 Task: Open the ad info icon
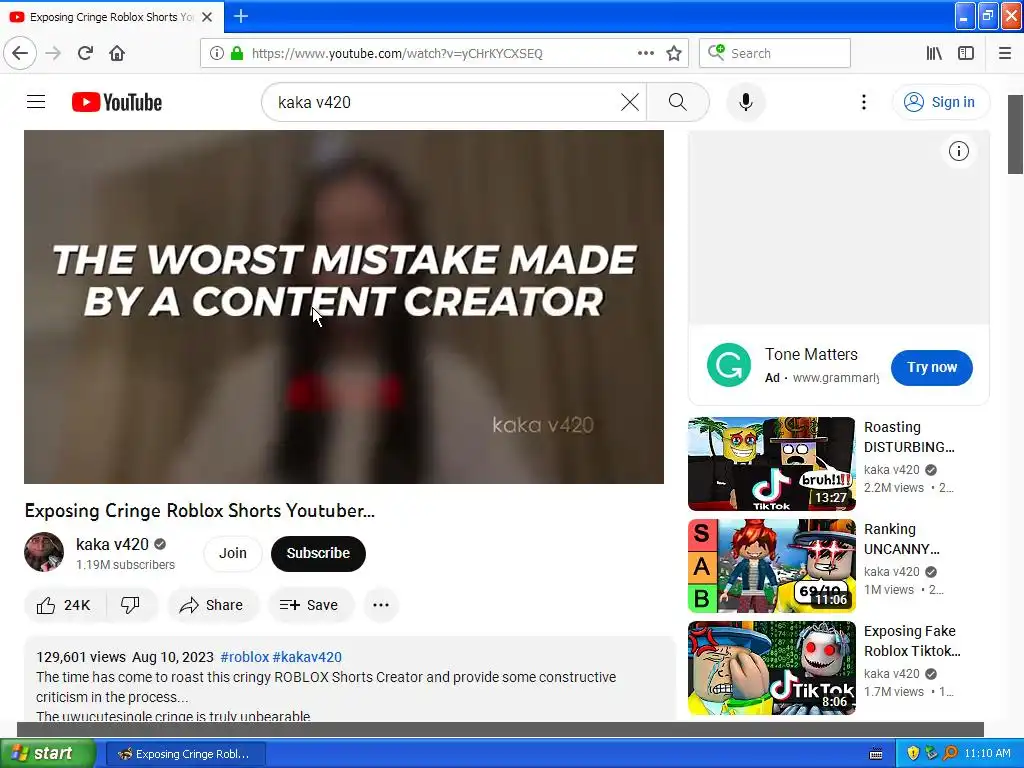pyautogui.click(x=958, y=152)
